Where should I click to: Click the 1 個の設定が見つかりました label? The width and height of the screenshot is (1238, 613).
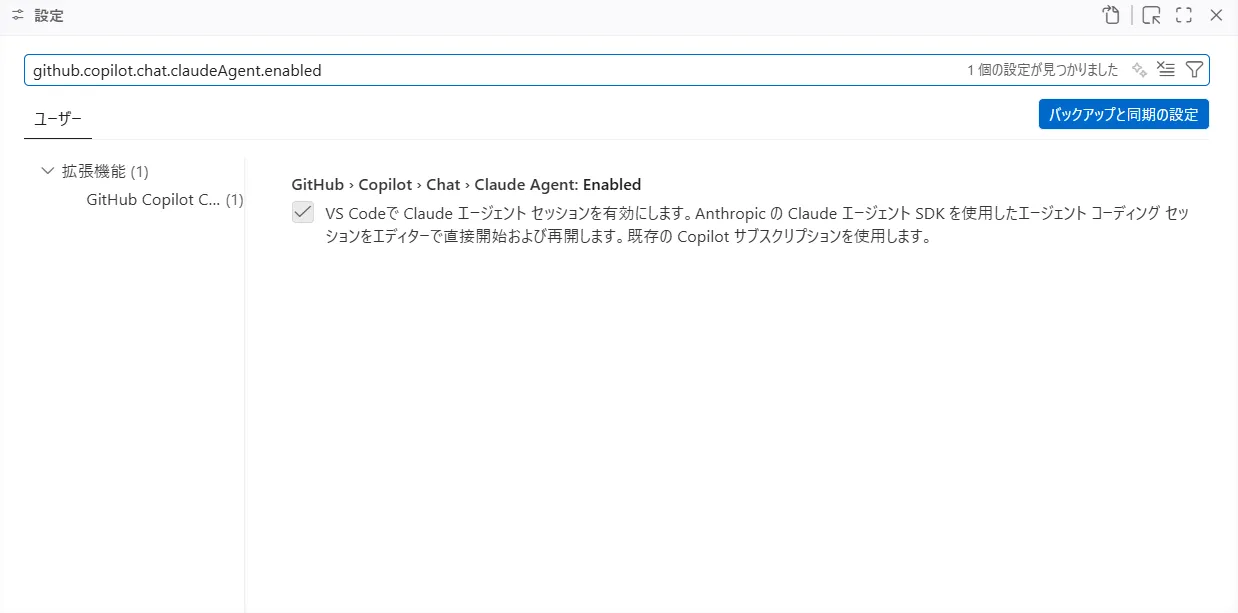[x=1042, y=70]
